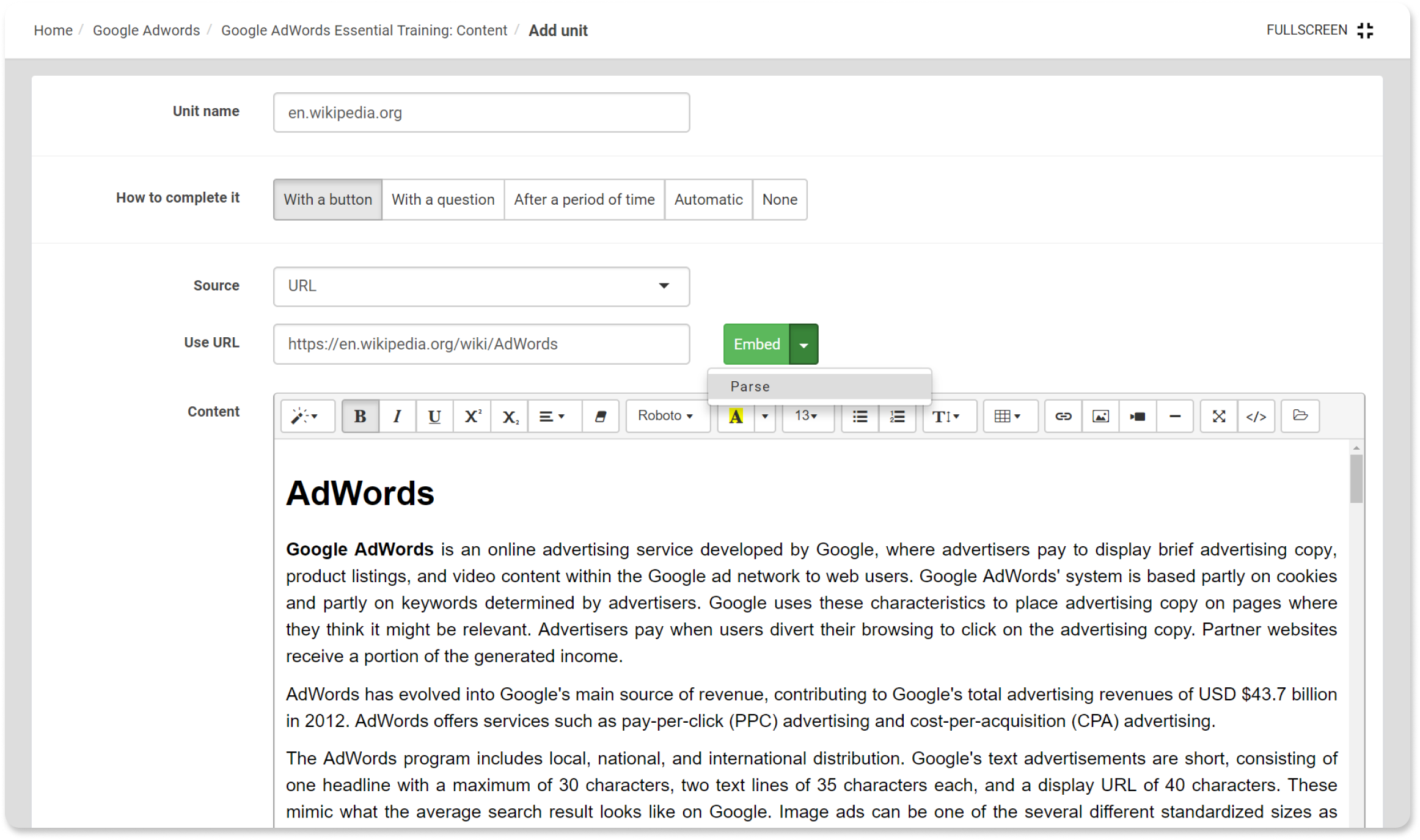The image size is (1420, 840).
Task: Toggle editor fullscreen mode
Action: (x=1219, y=416)
